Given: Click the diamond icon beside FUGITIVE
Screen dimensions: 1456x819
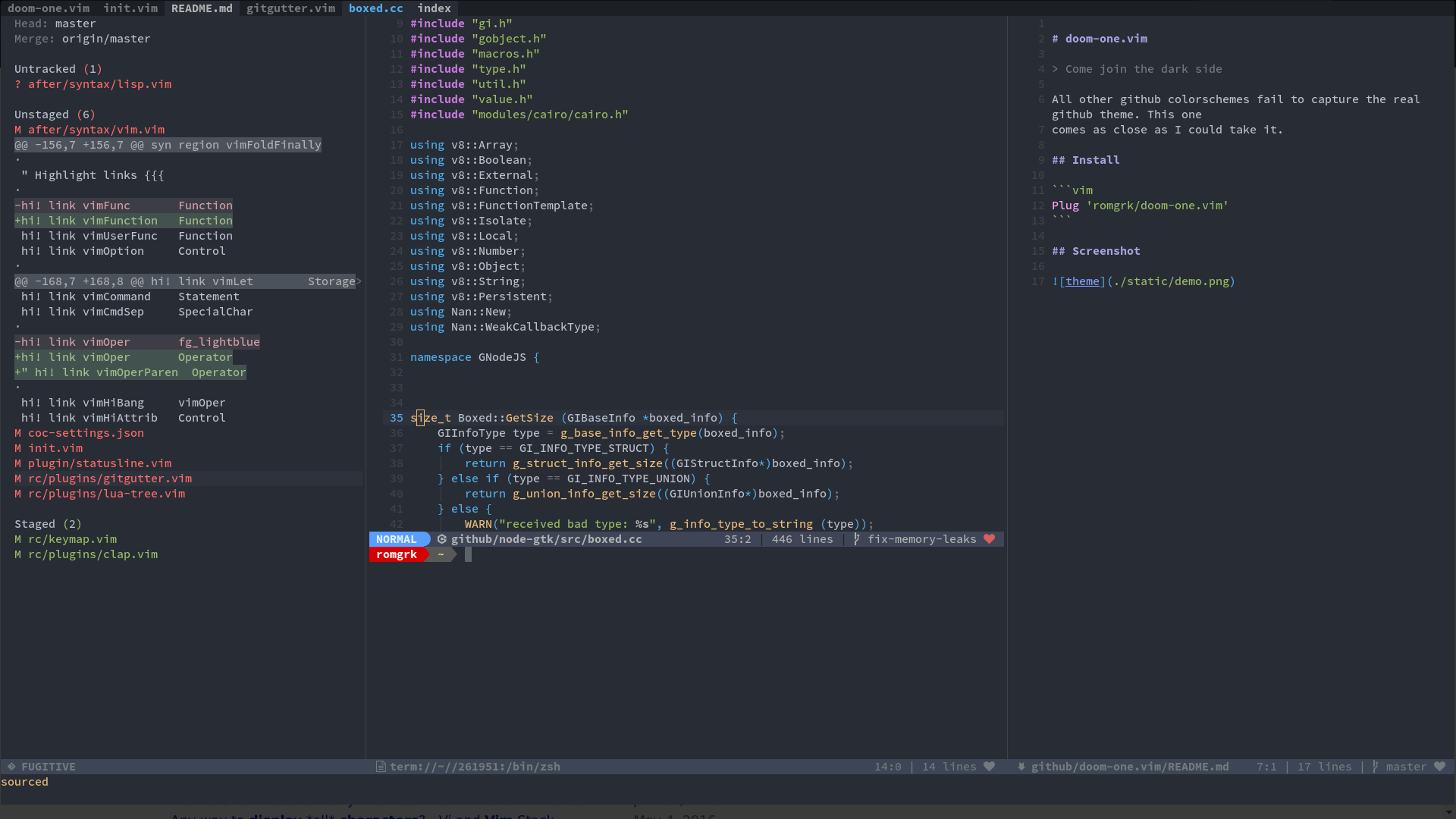Looking at the screenshot, I should [11, 767].
